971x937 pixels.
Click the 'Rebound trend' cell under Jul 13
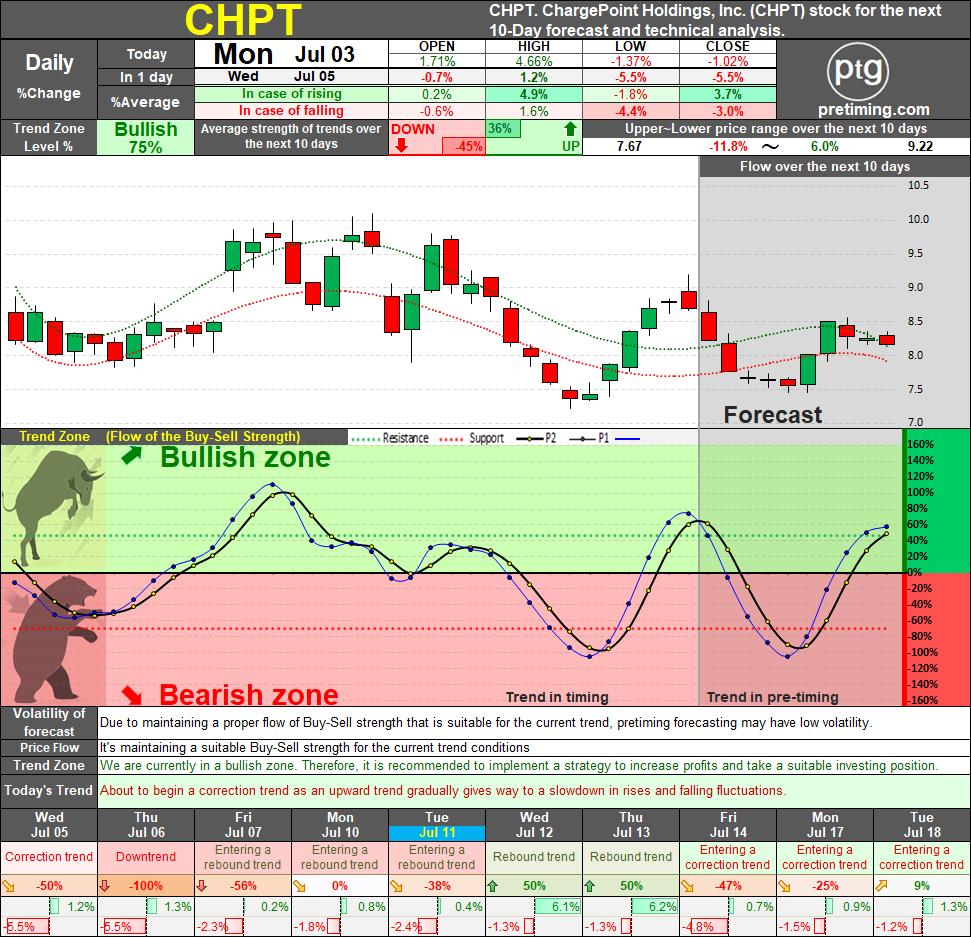tap(630, 857)
